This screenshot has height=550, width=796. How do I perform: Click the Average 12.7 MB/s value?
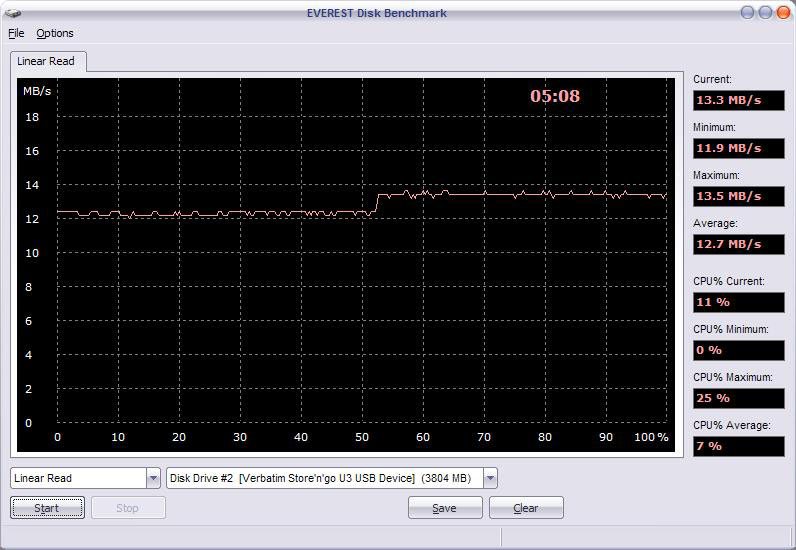pyautogui.click(x=739, y=244)
